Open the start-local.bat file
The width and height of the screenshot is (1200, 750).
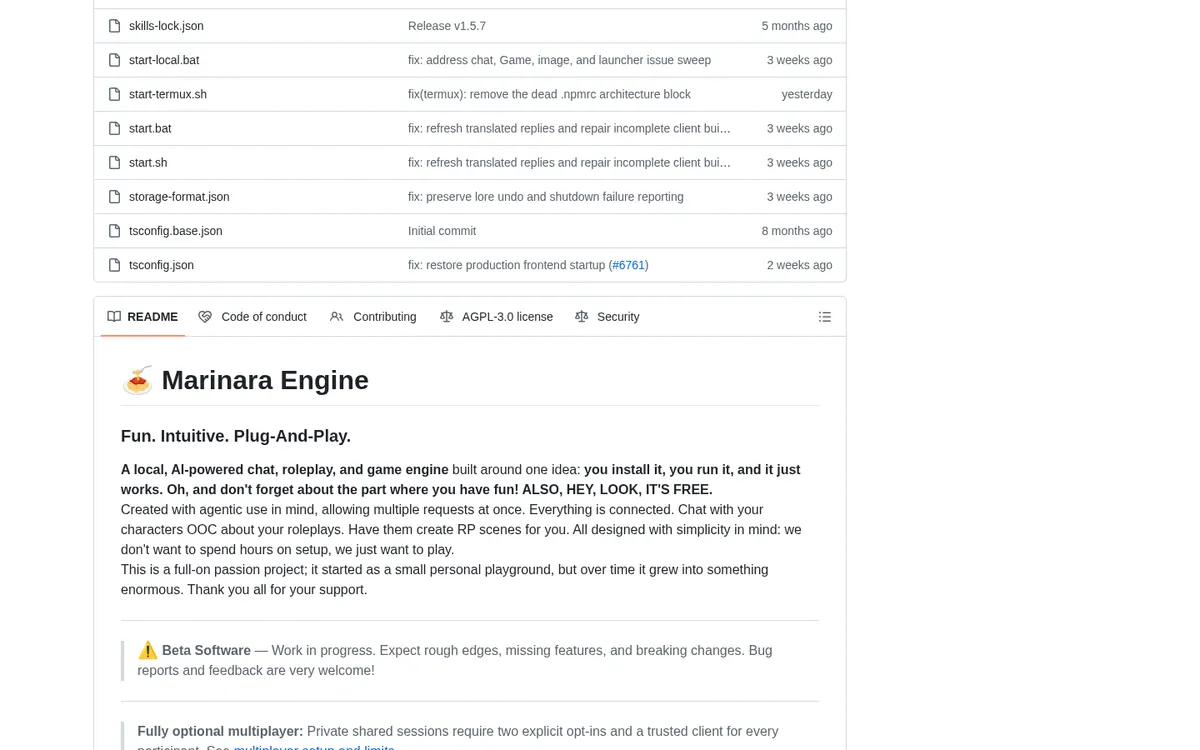coord(164,60)
